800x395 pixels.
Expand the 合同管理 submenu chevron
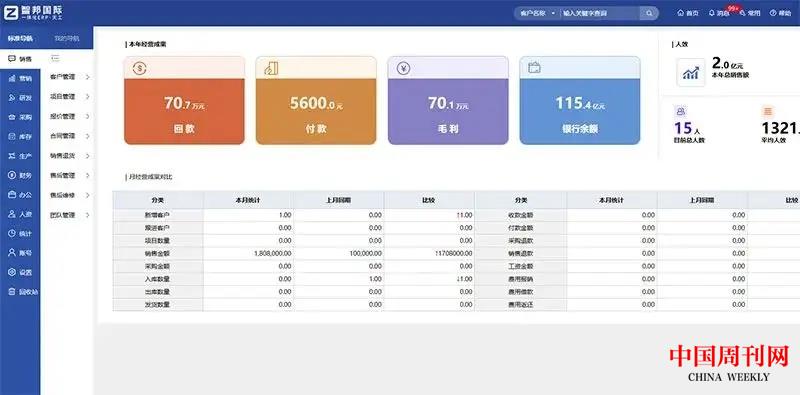point(88,136)
